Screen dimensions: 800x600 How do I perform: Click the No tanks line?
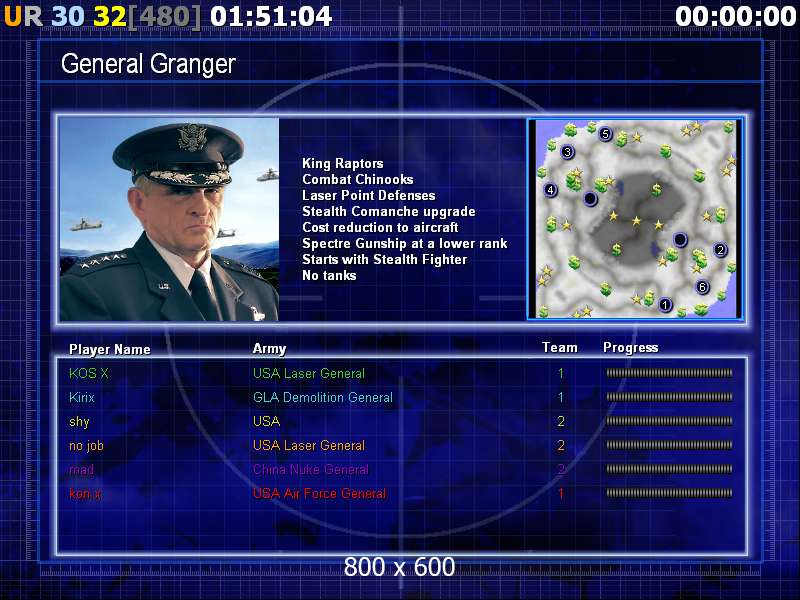[x=329, y=276]
